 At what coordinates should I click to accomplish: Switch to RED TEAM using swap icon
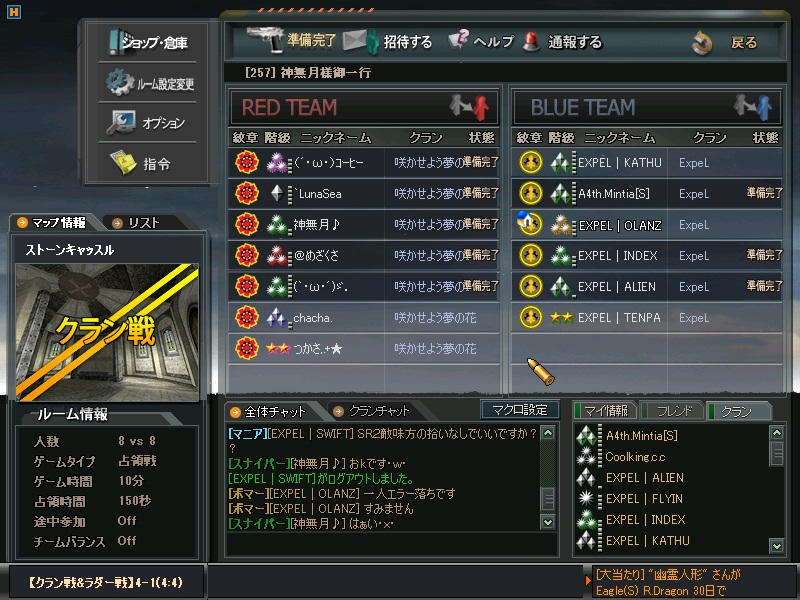469,107
